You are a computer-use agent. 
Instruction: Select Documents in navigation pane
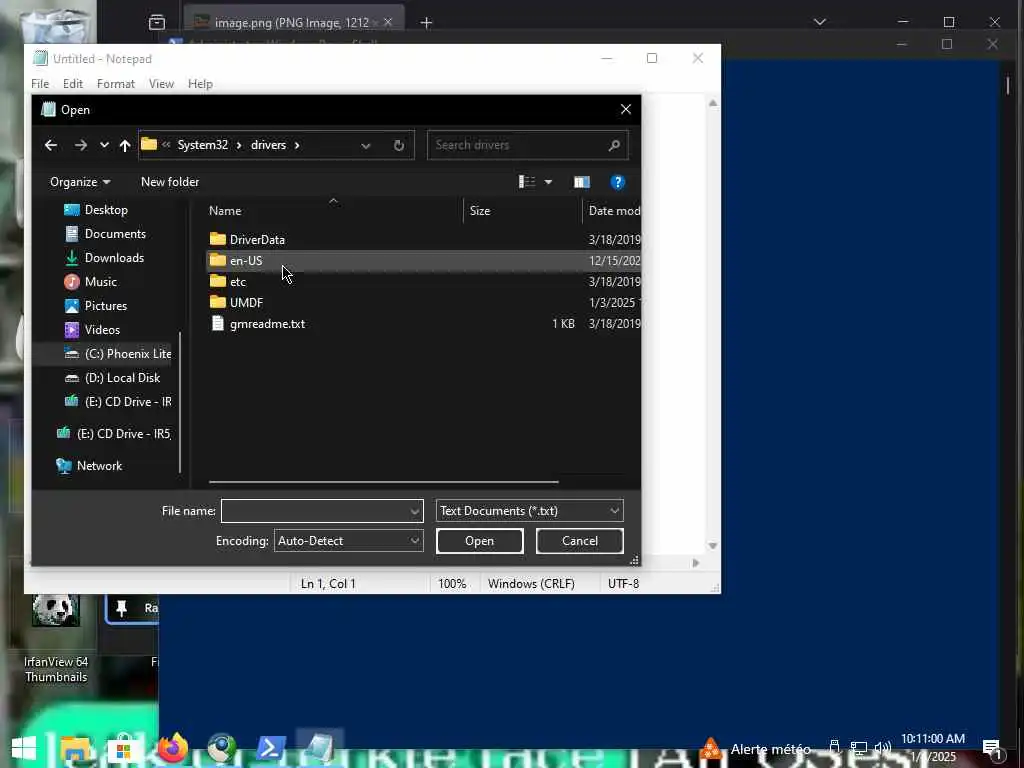115,234
